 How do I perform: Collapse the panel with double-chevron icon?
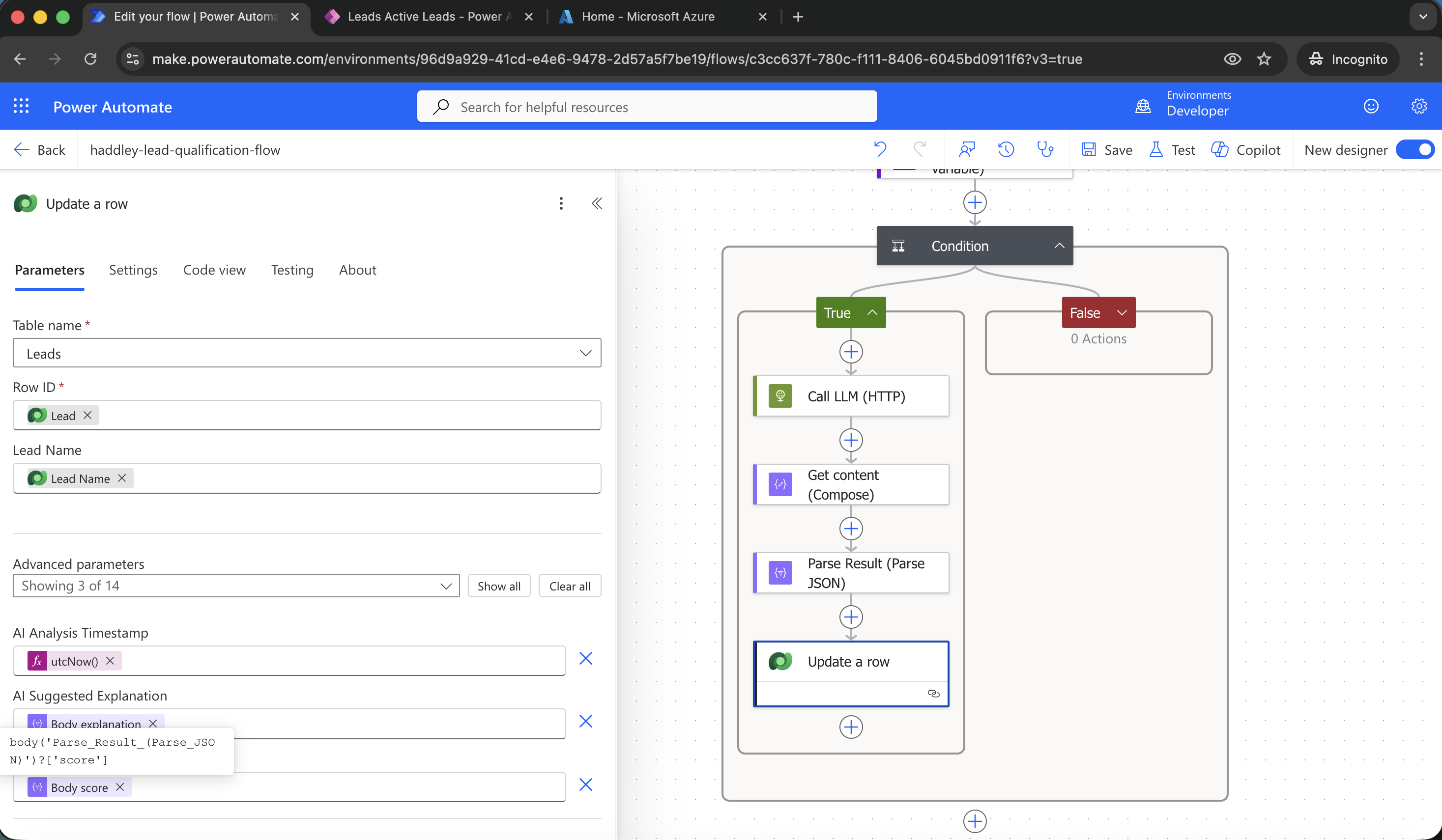(597, 203)
